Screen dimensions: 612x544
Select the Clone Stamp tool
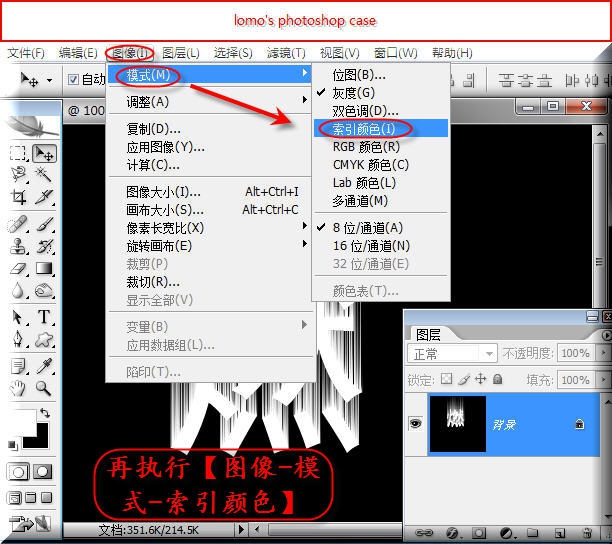(x=18, y=246)
